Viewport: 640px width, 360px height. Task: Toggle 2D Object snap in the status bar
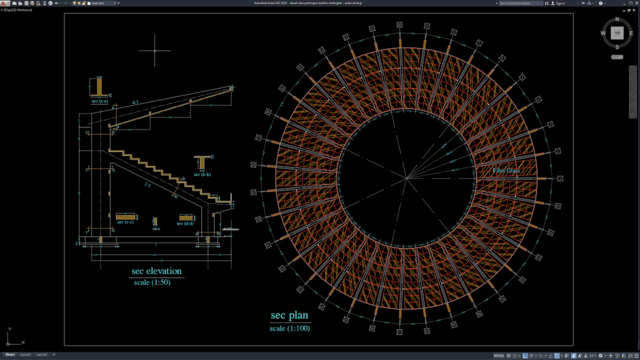pos(557,356)
